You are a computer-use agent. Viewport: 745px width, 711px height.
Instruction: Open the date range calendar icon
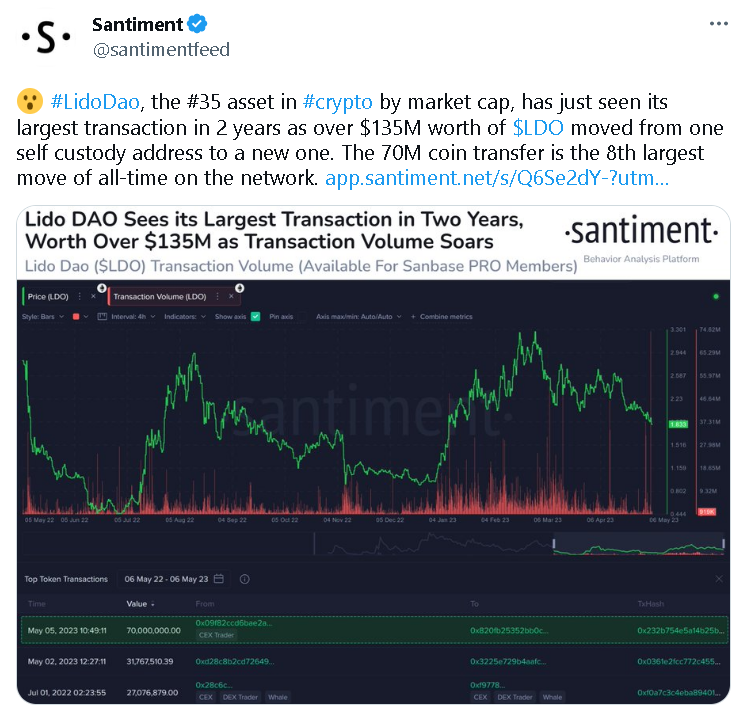point(219,578)
